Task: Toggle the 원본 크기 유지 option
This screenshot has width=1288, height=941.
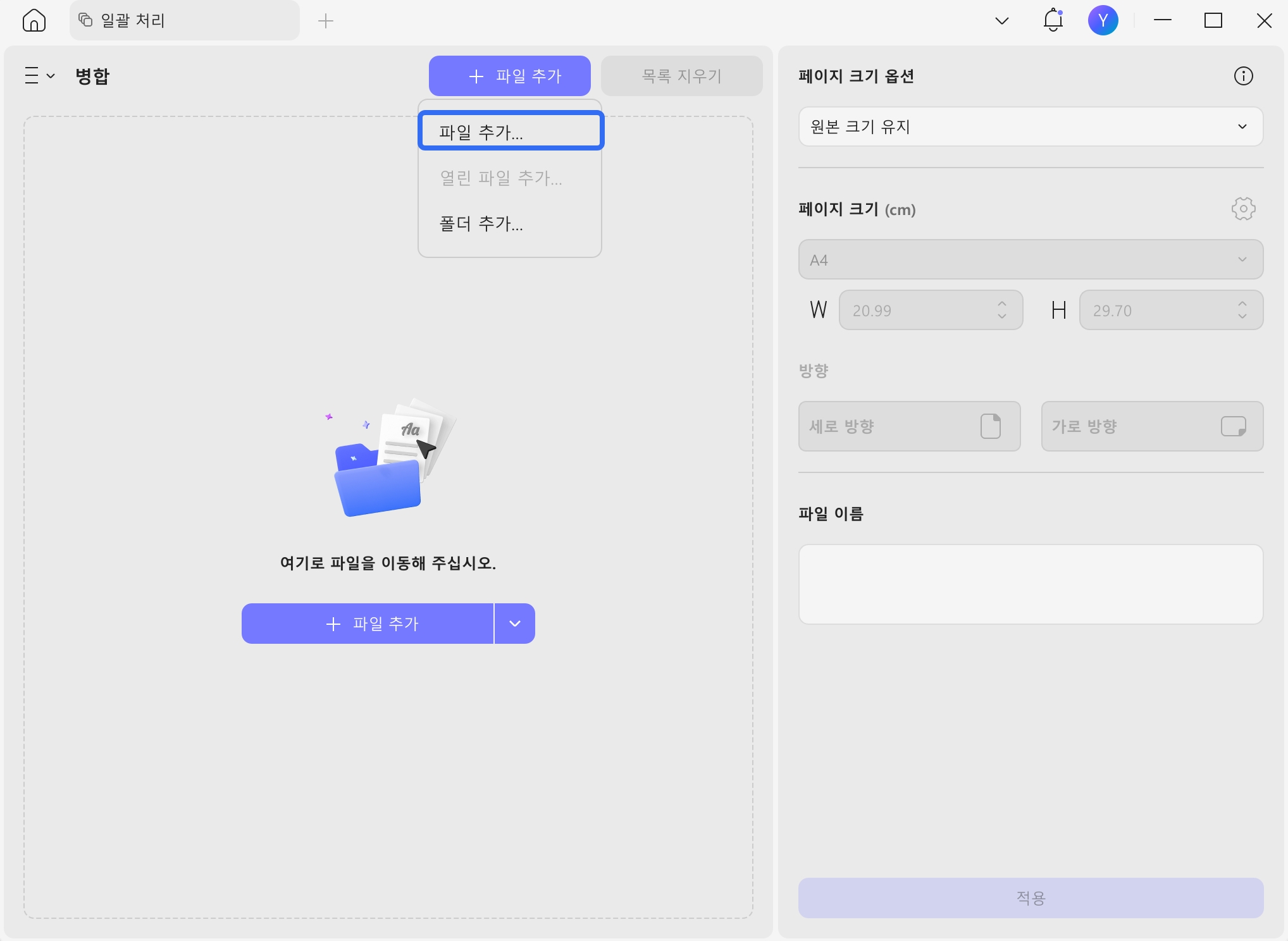Action: click(x=1030, y=126)
